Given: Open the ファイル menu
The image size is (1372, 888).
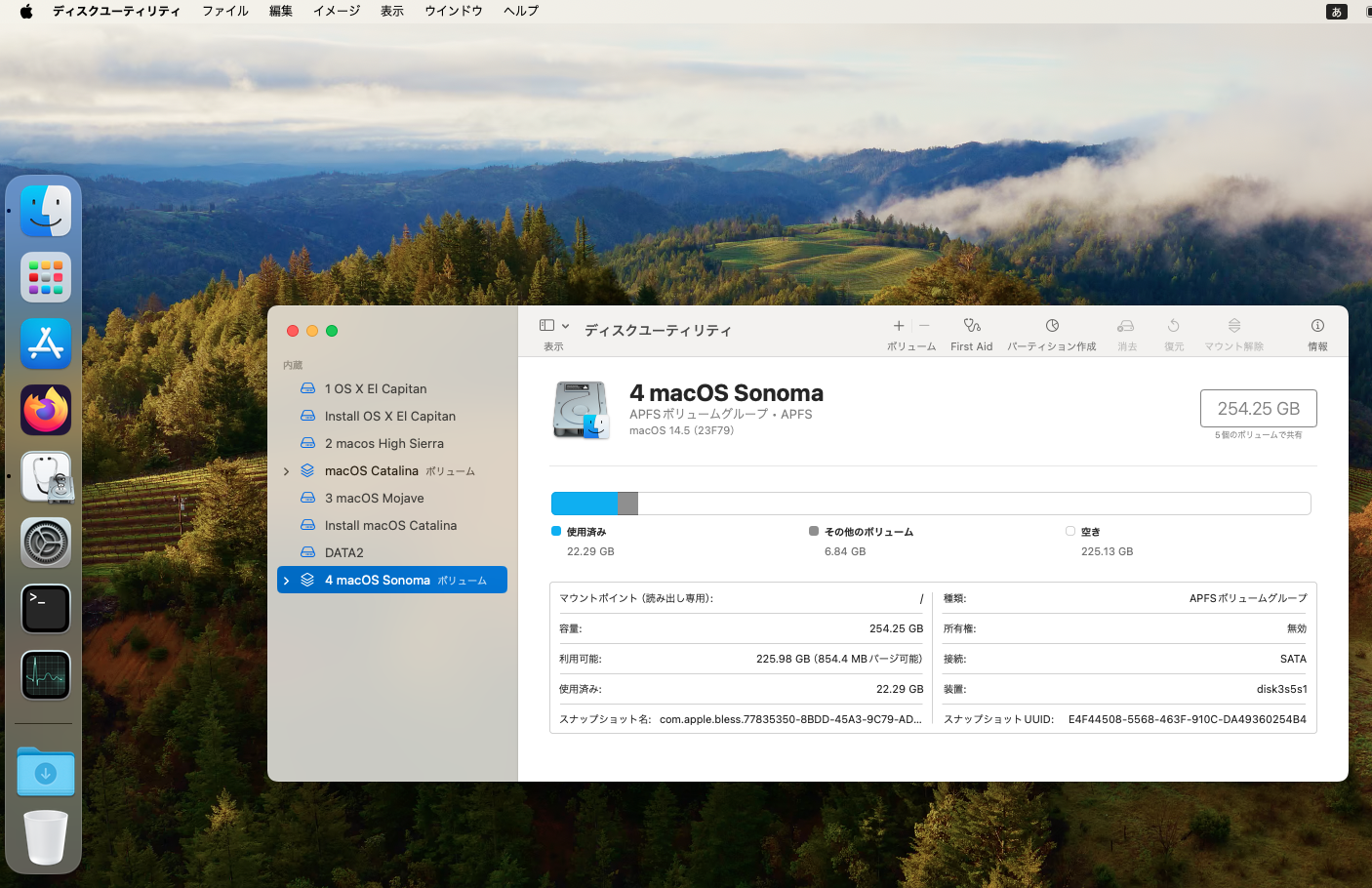Looking at the screenshot, I should pos(225,11).
